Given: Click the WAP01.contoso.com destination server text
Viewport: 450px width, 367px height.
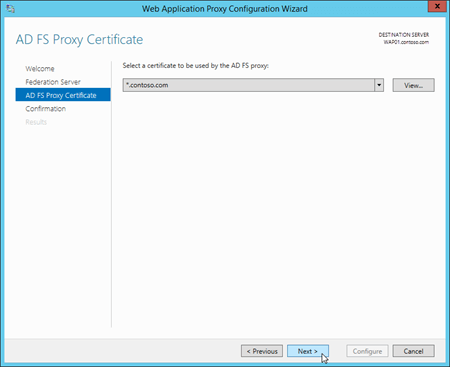Looking at the screenshot, I should click(406, 42).
